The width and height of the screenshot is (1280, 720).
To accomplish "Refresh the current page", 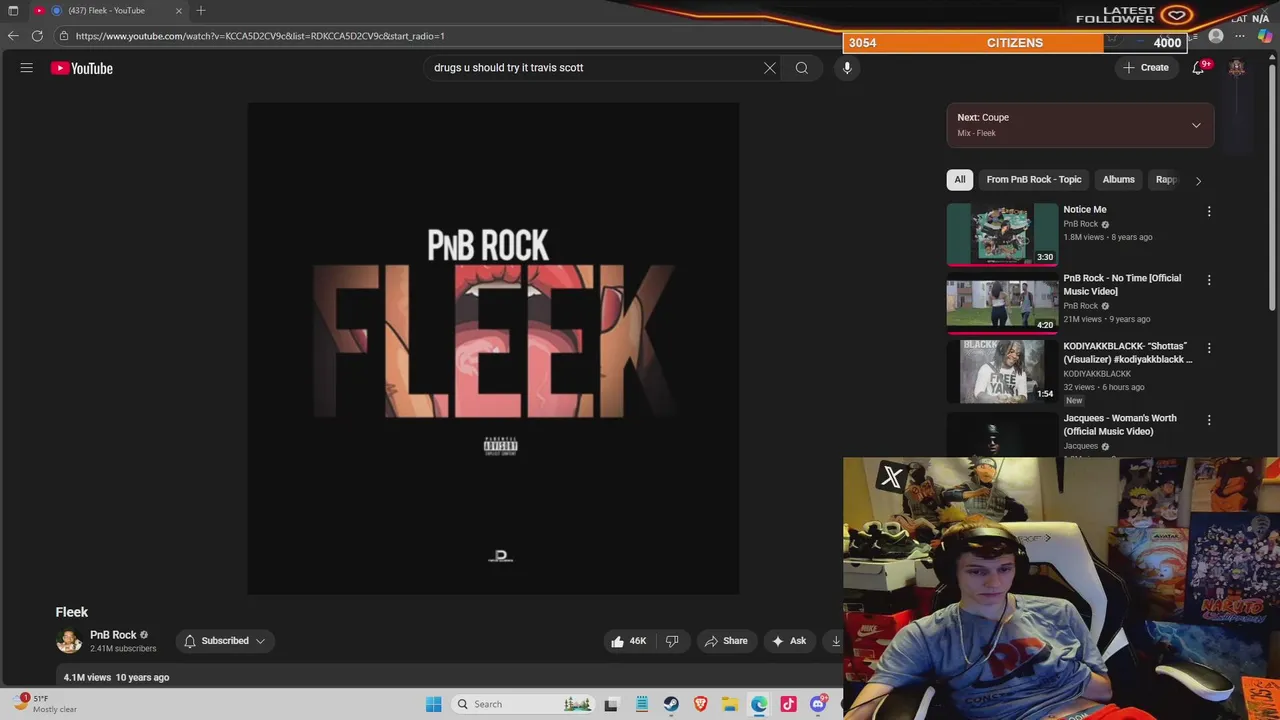I will tap(37, 36).
